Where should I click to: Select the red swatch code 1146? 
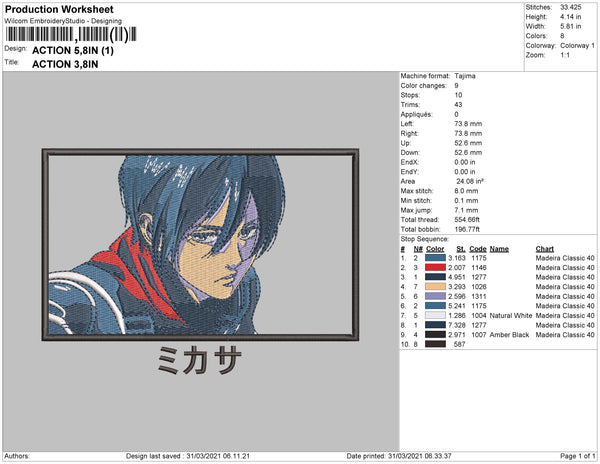coord(435,268)
